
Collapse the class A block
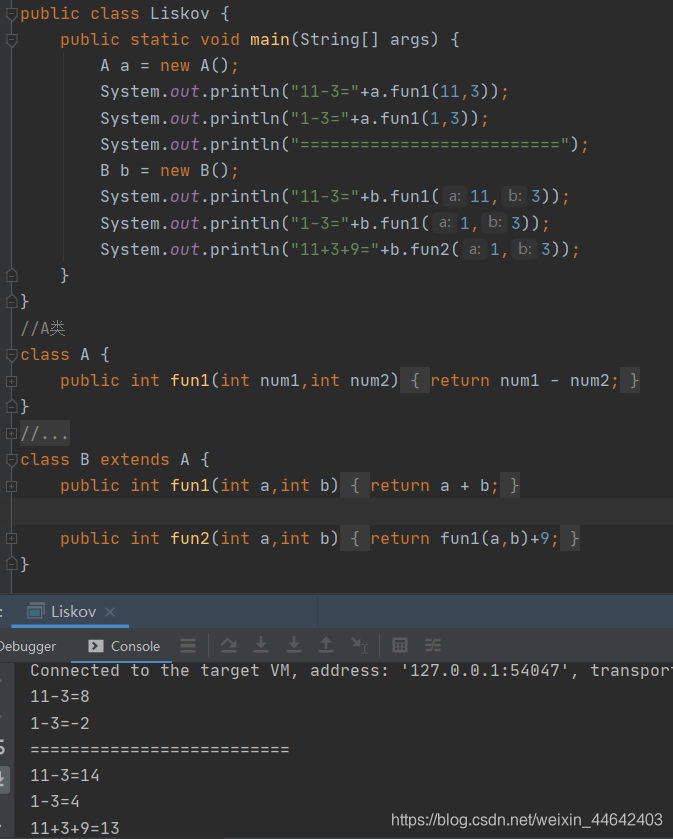click(11, 354)
